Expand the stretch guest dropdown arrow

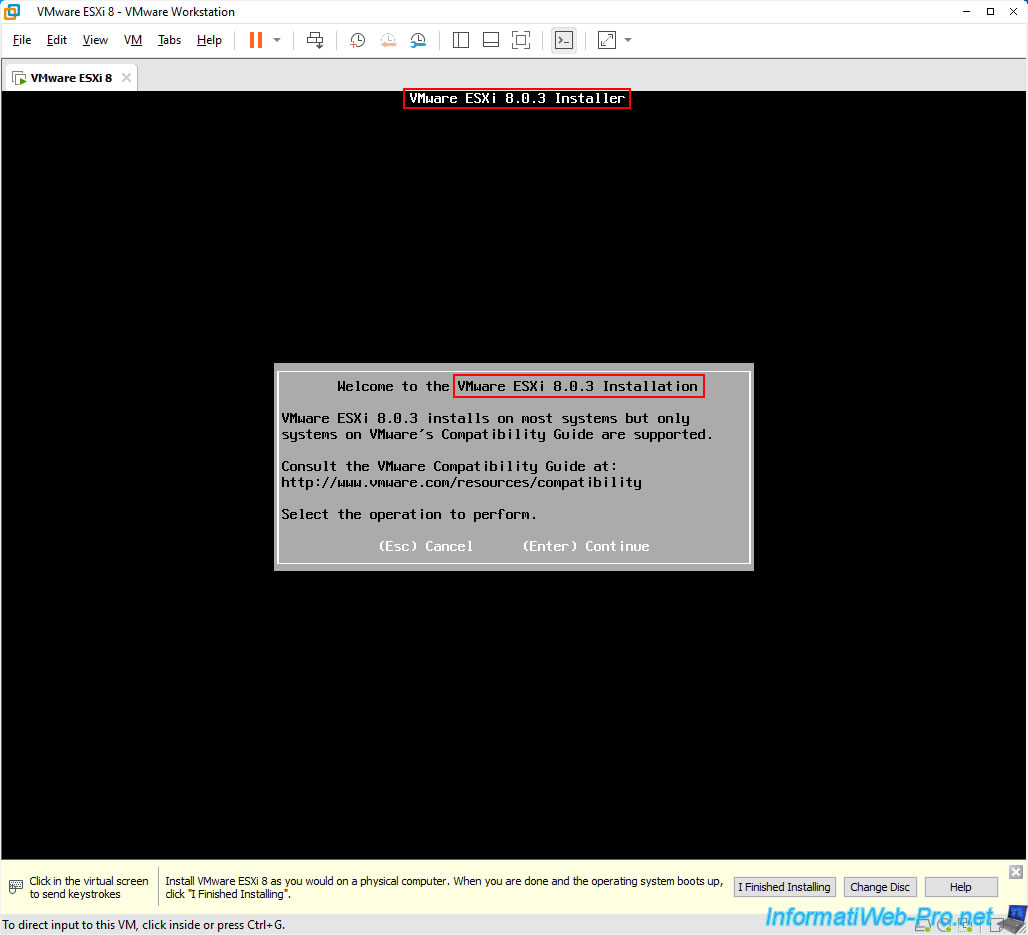(628, 40)
